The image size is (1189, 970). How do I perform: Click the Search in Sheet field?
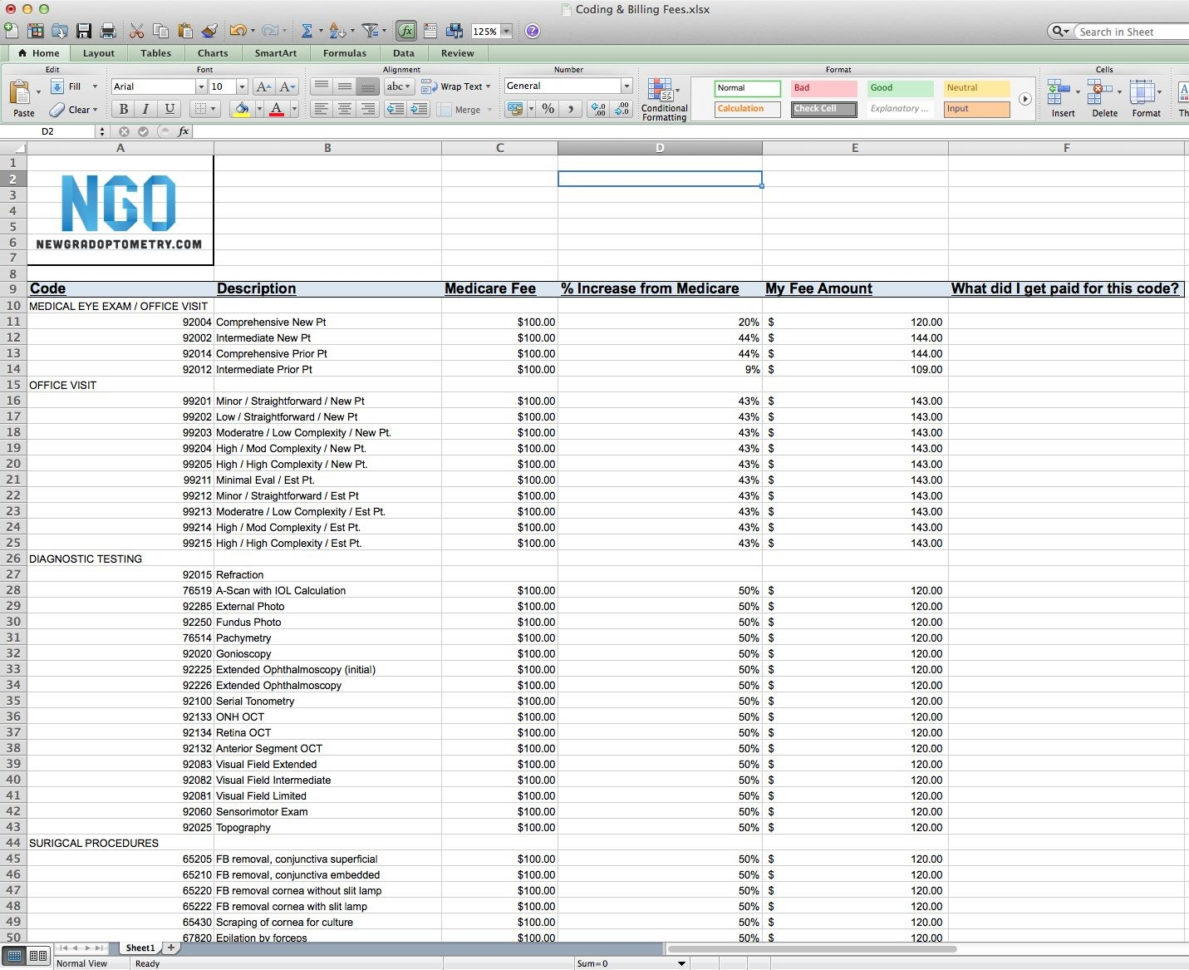point(1120,31)
